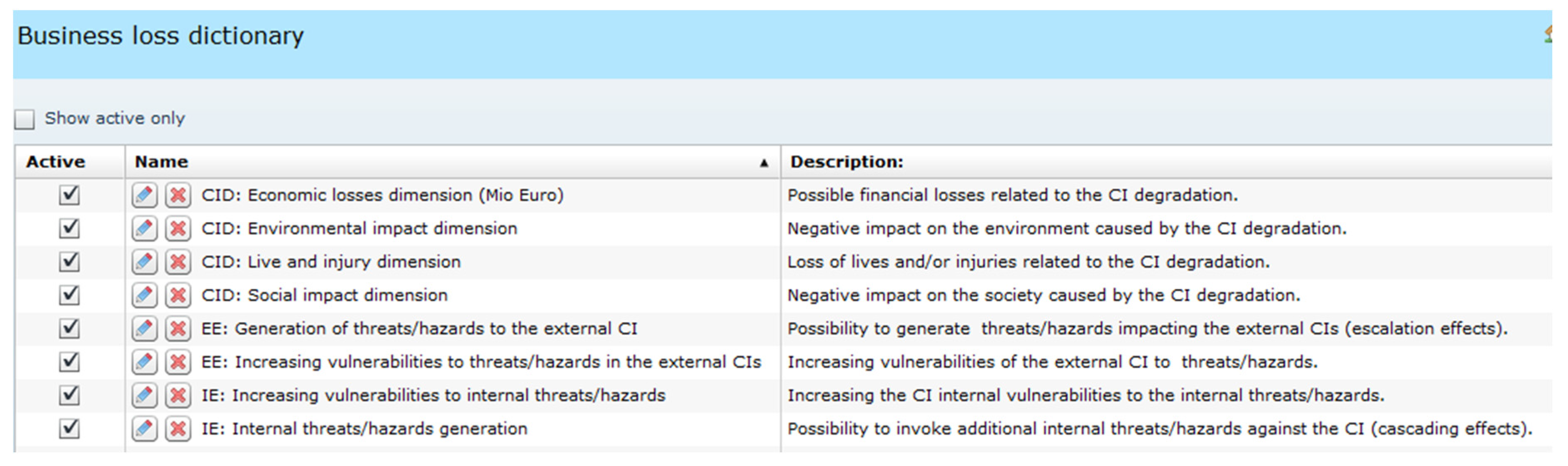Edit the Social impact dimension entry
This screenshot has height=466, width=1568.
point(144,296)
